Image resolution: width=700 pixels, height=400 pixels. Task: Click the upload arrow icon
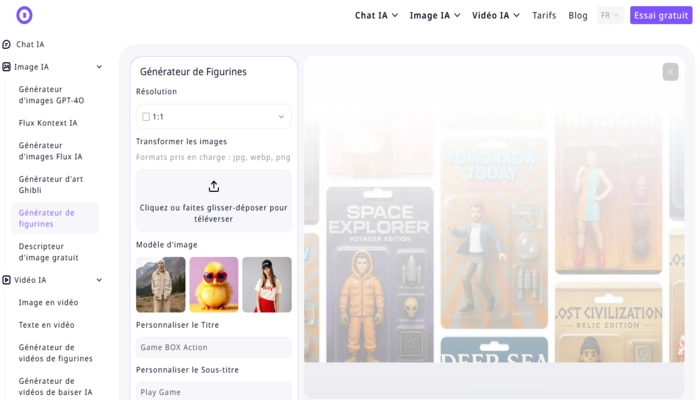tap(214, 187)
